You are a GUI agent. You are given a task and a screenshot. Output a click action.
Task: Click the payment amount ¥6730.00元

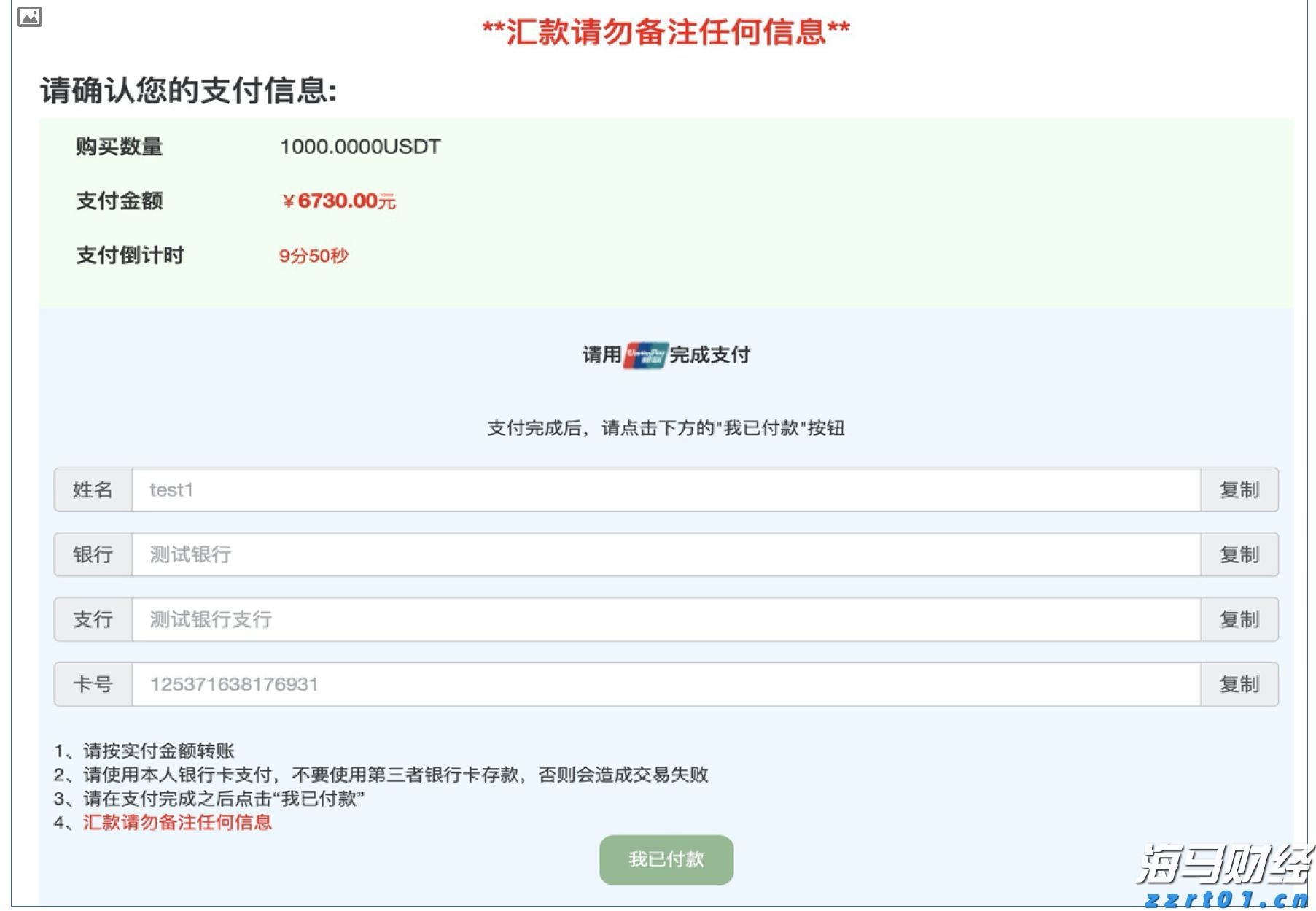pos(339,201)
